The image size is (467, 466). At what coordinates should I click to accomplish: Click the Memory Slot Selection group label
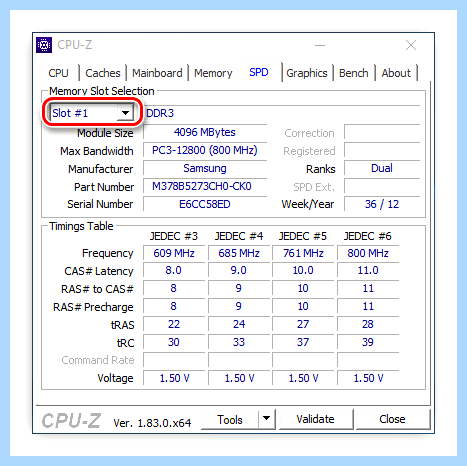(102, 91)
